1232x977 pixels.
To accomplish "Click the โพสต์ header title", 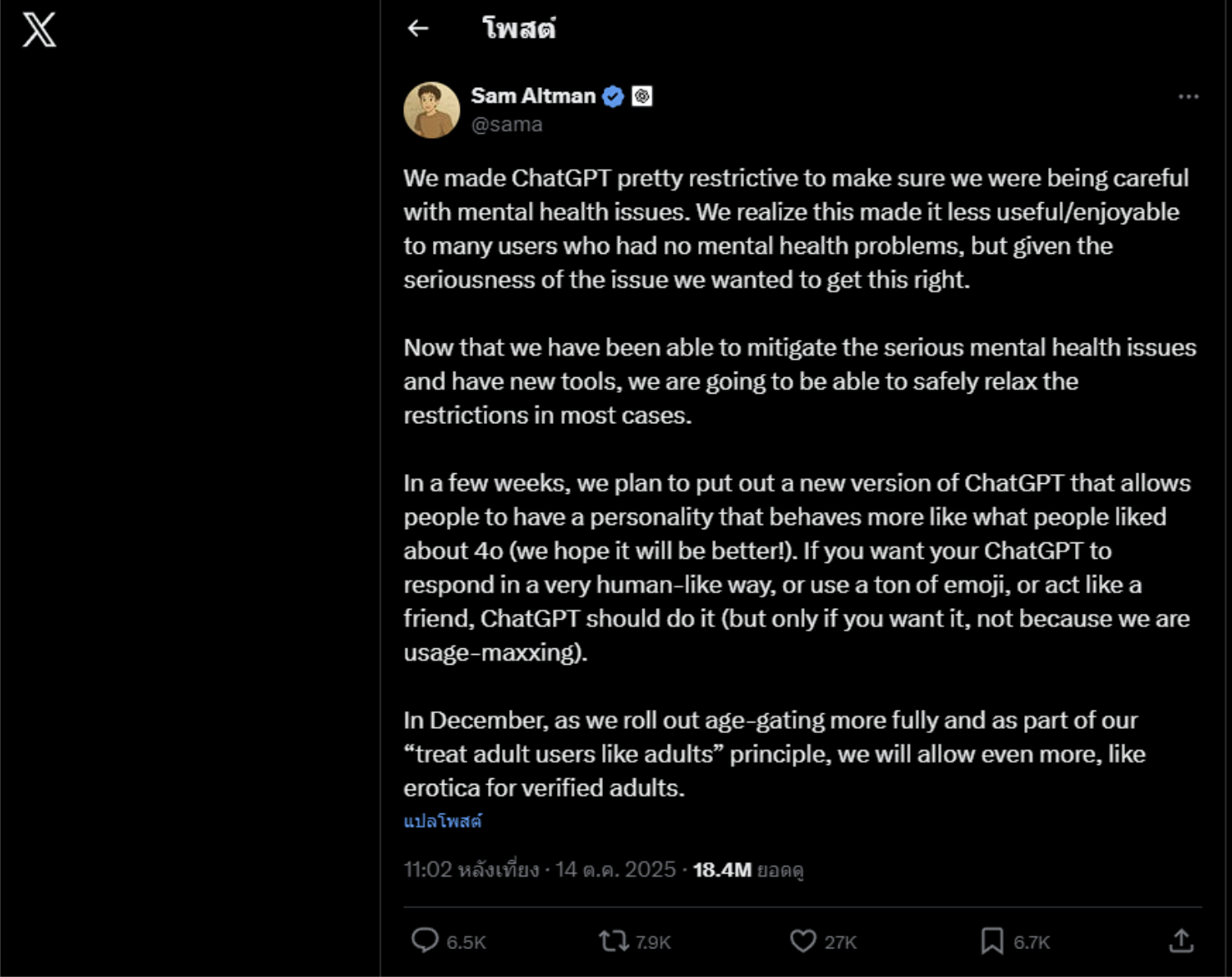I will [x=518, y=29].
